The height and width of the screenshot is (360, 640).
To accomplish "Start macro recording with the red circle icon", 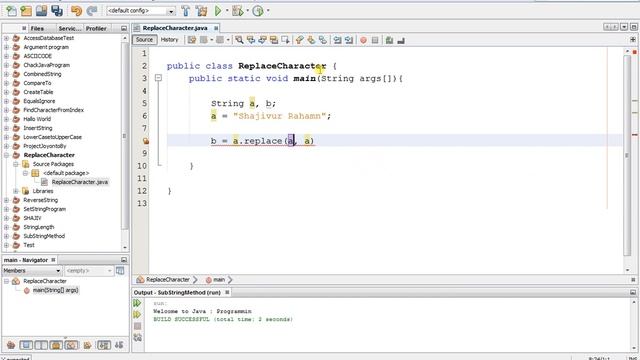I will pyautogui.click(x=363, y=40).
